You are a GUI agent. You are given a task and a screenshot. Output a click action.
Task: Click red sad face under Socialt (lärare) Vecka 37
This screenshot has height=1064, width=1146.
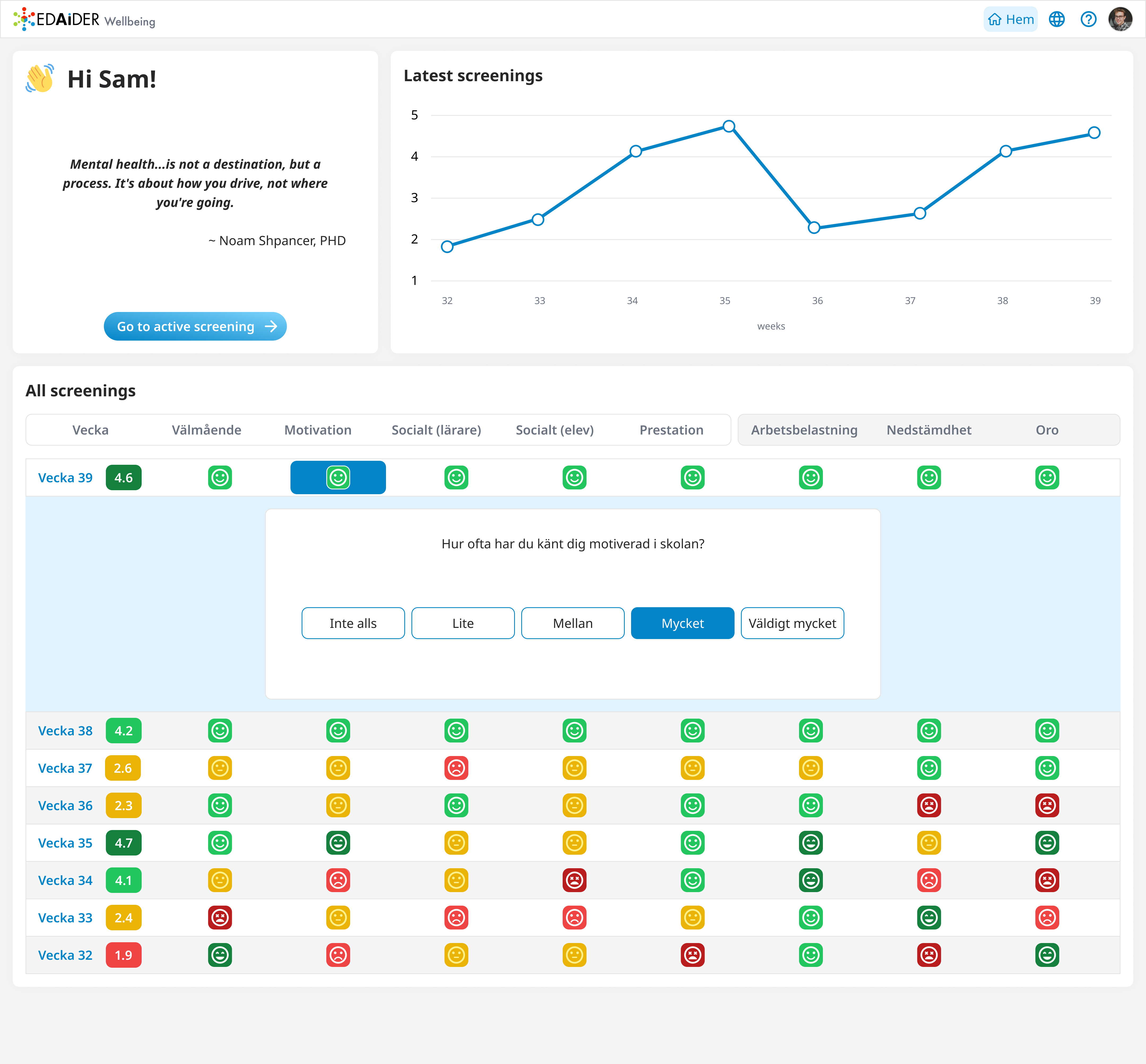tap(456, 768)
